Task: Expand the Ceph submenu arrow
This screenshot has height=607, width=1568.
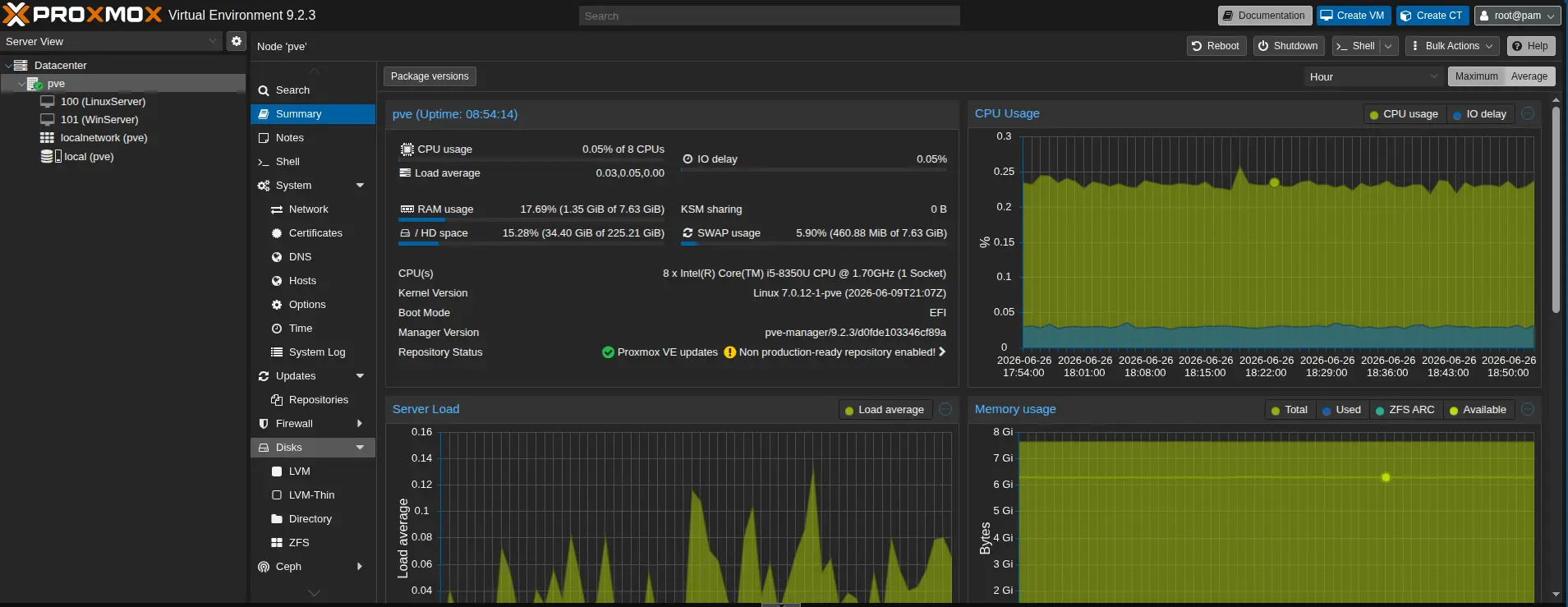Action: 360,567
